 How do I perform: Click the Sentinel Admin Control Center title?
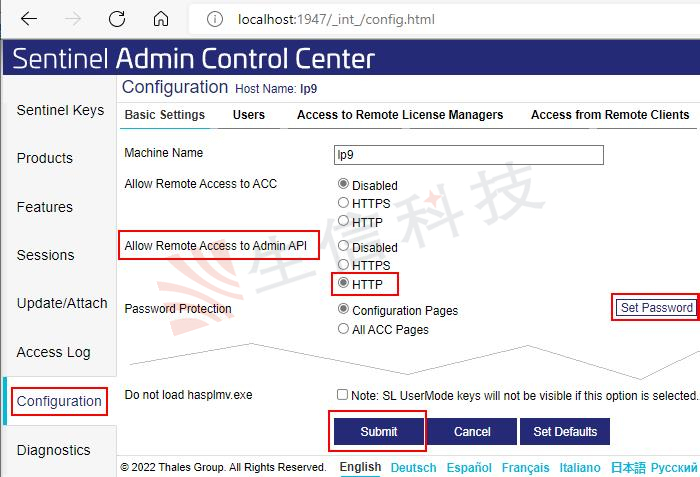point(193,59)
